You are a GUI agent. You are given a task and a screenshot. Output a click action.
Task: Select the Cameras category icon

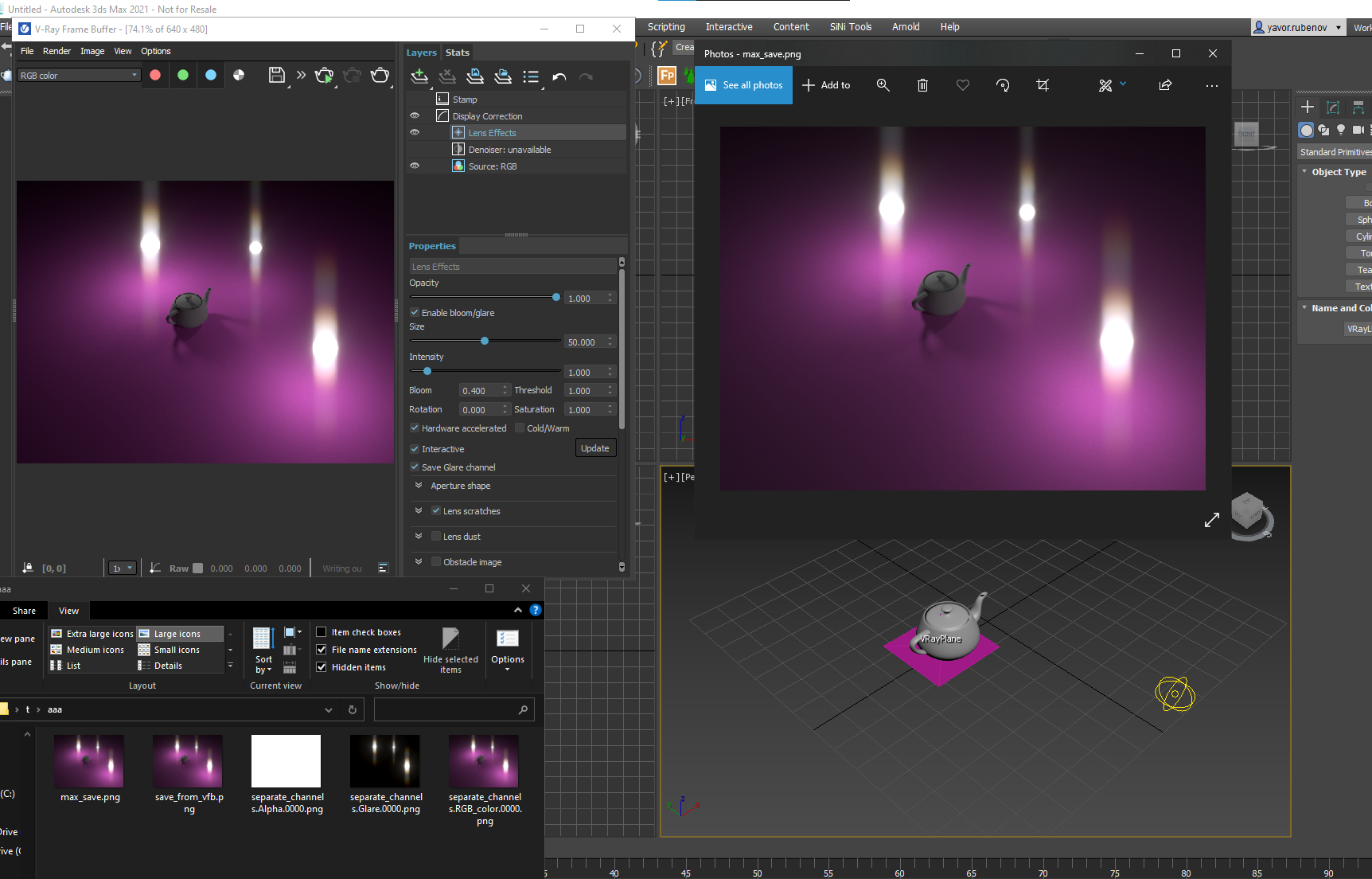tap(1358, 130)
